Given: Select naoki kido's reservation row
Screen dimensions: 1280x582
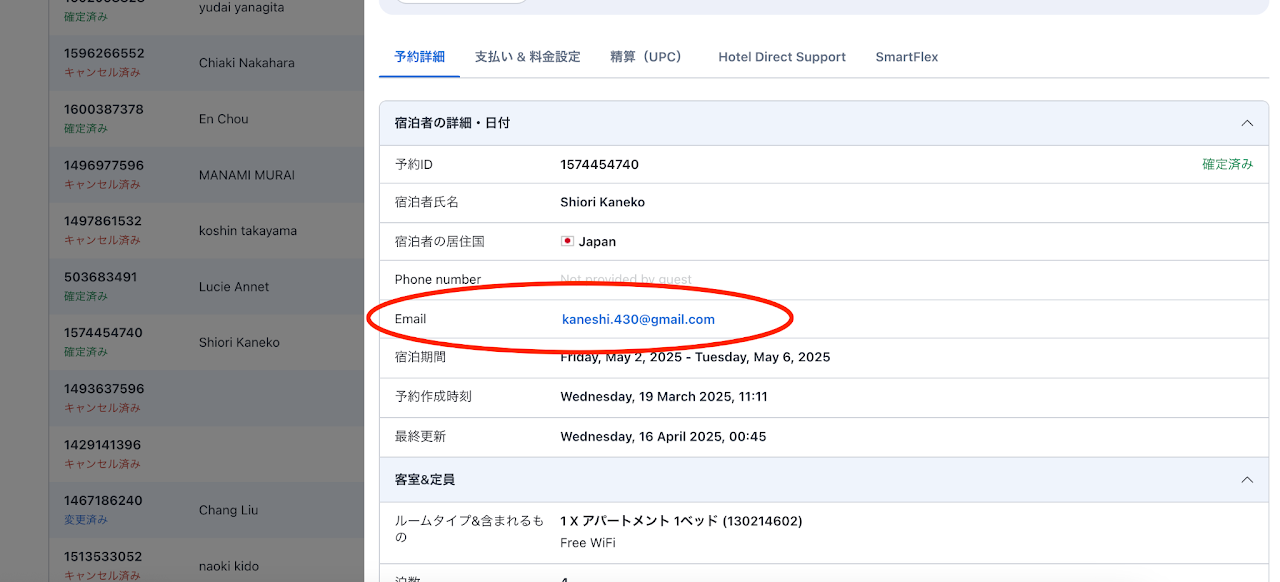Looking at the screenshot, I should [x=228, y=567].
